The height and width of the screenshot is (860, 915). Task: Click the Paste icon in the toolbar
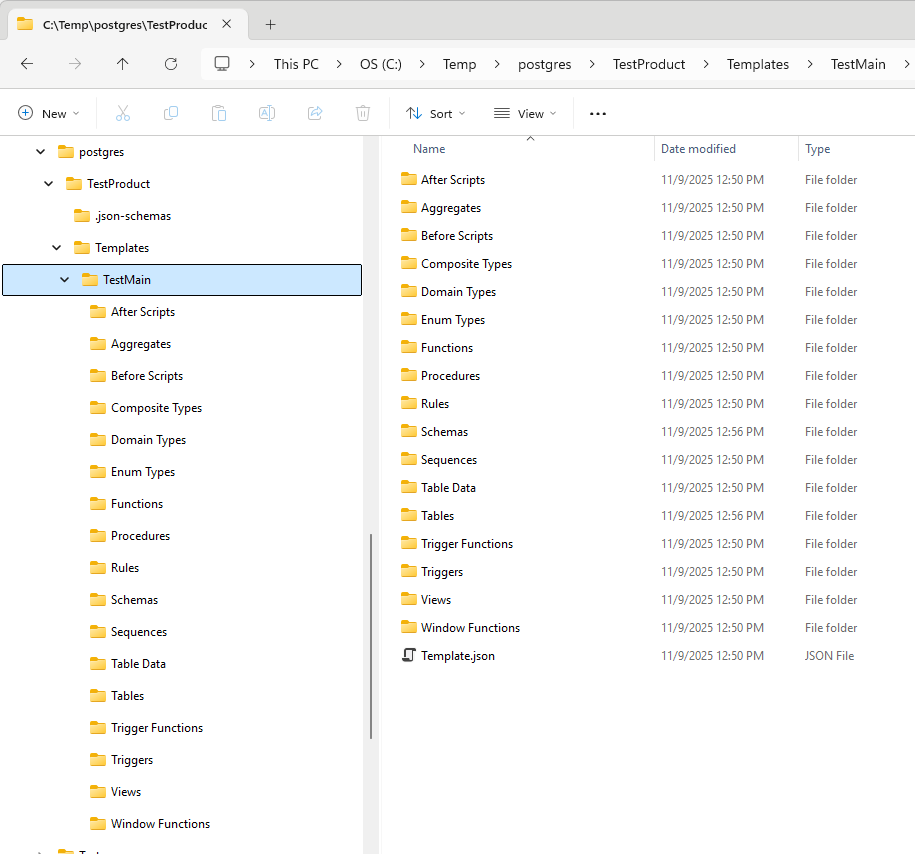click(x=218, y=113)
